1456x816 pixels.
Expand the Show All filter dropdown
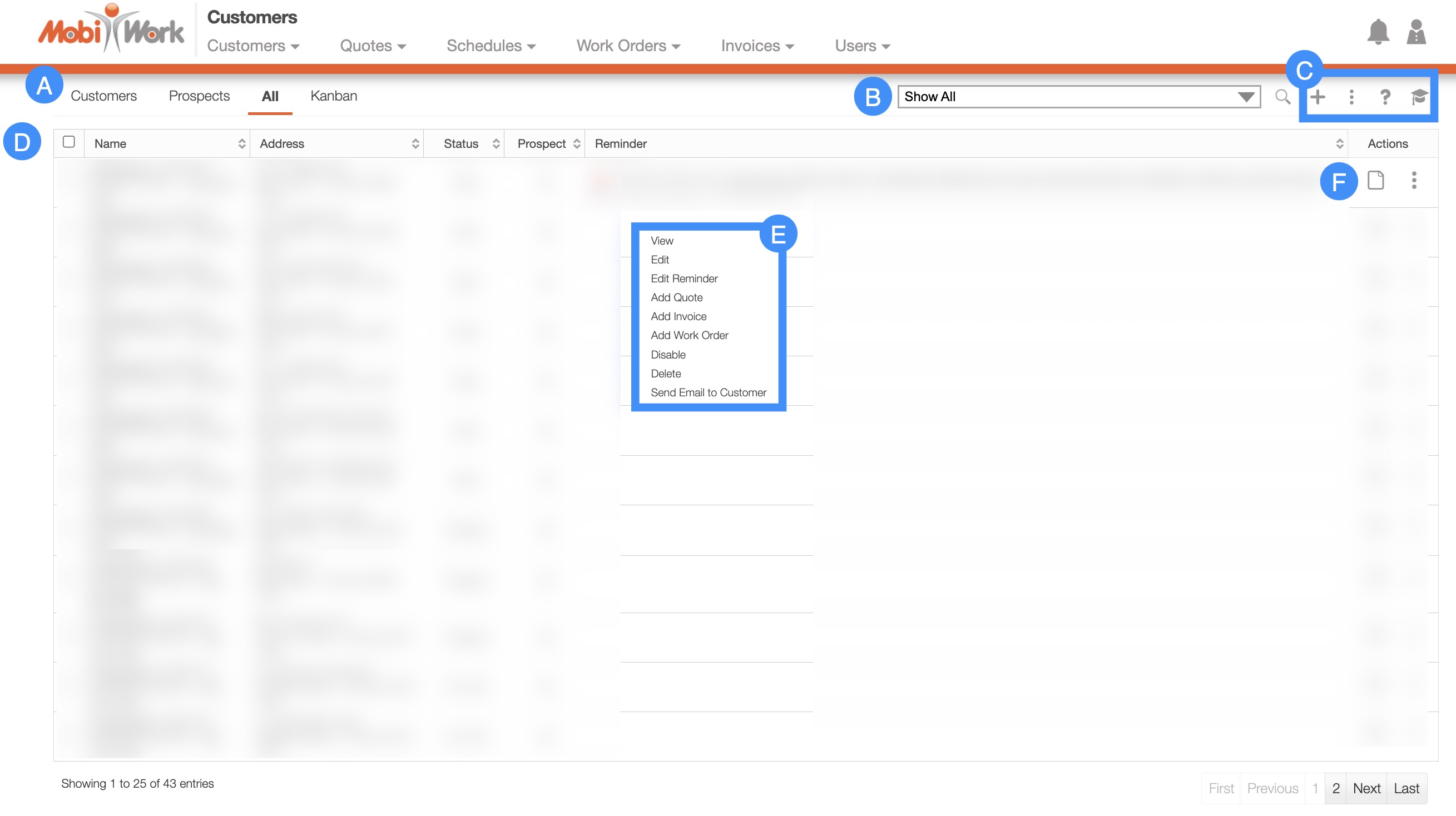tap(1078, 97)
